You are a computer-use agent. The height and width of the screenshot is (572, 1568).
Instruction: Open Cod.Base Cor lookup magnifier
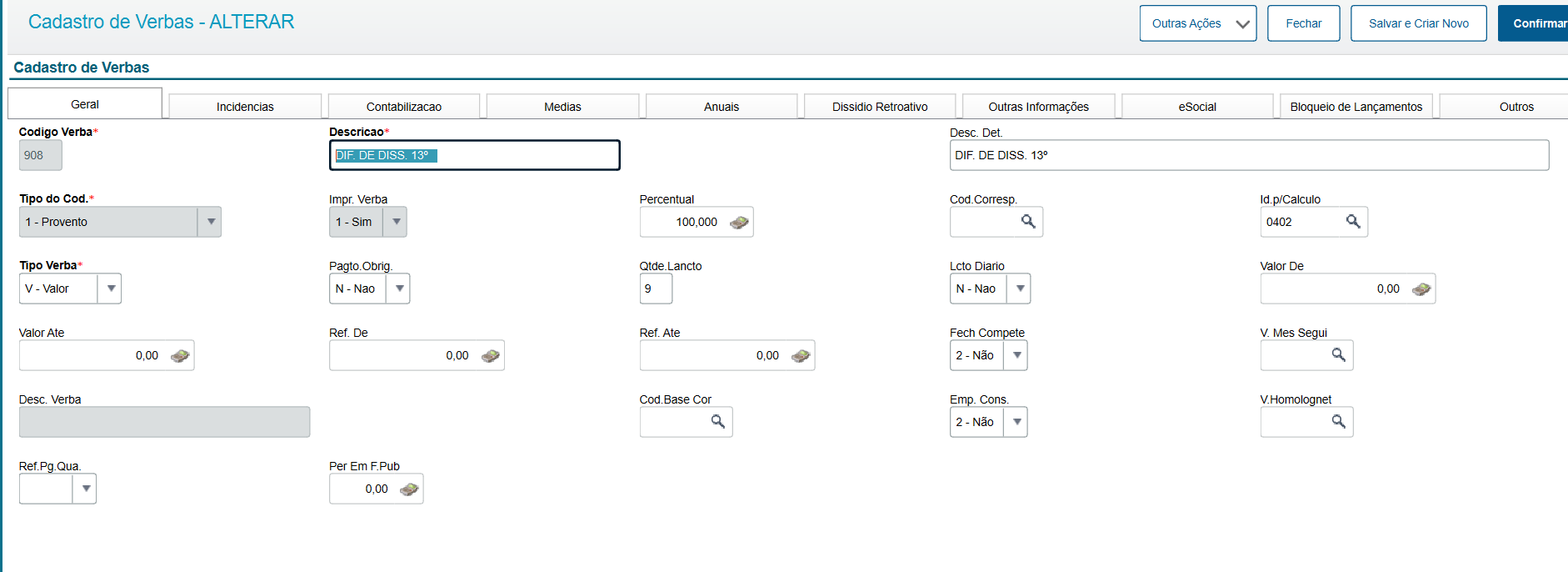[x=717, y=422]
